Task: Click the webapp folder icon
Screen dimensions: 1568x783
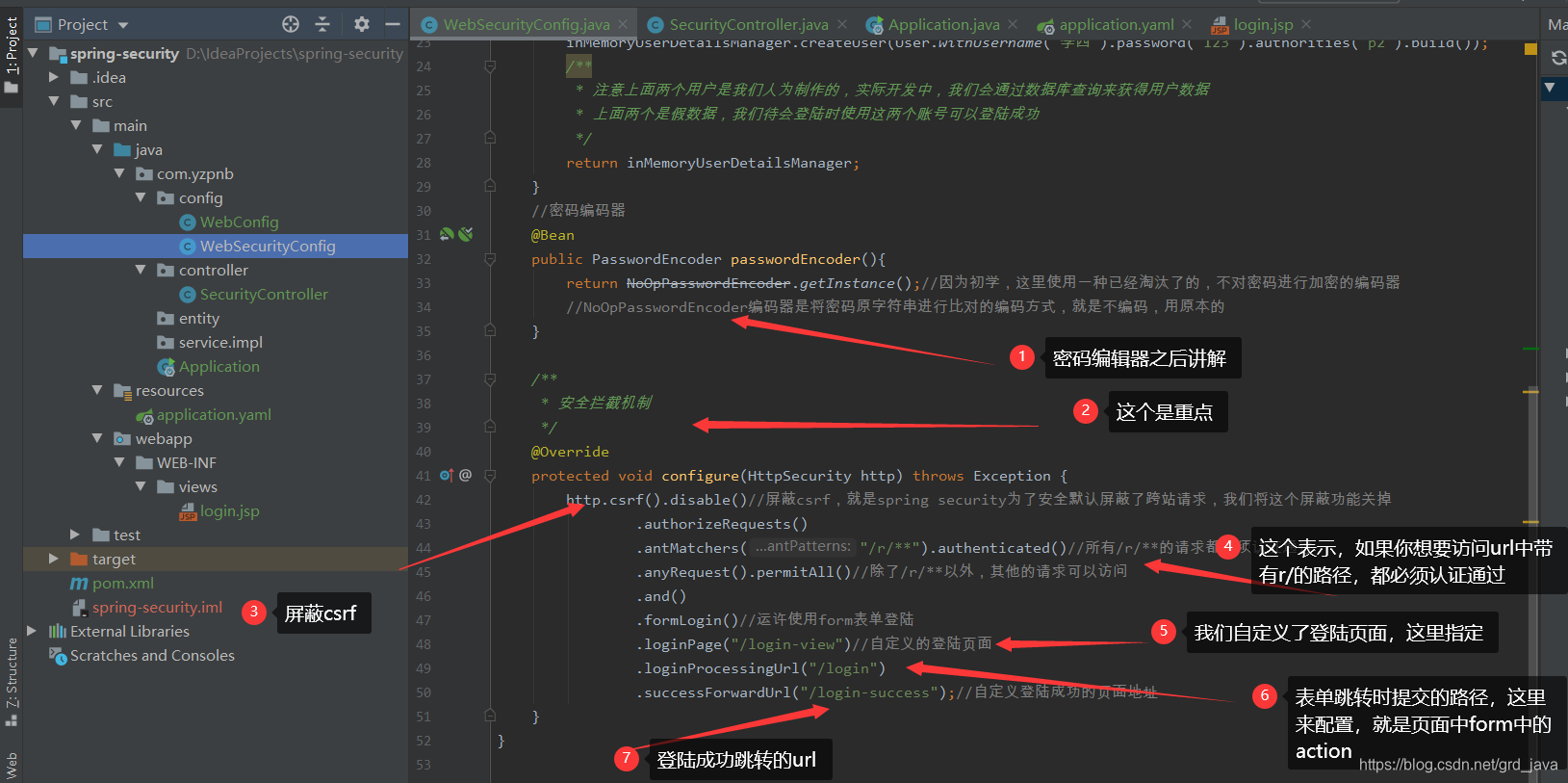Action: (x=122, y=438)
